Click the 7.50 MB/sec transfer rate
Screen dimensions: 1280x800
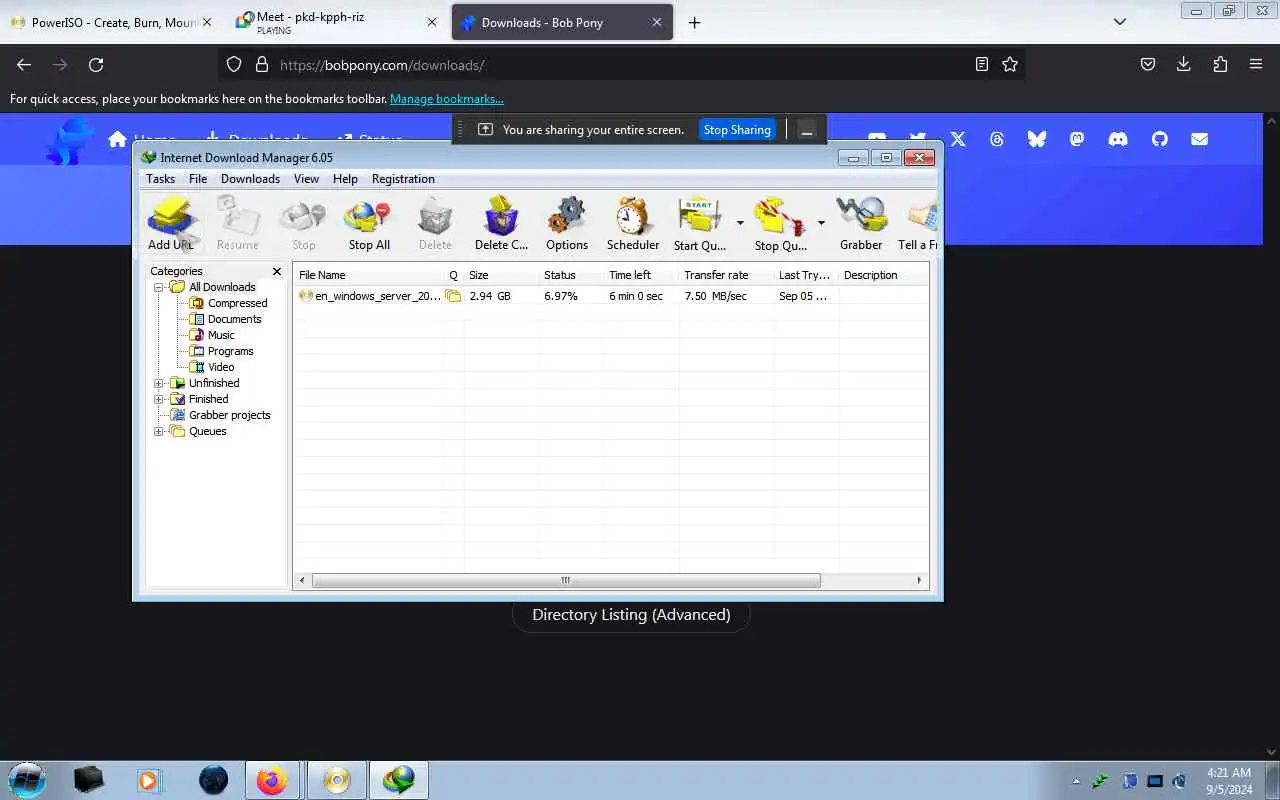coord(715,296)
